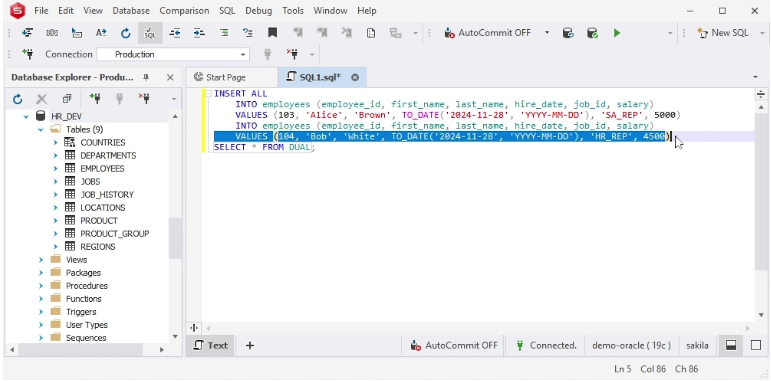Refresh the Database Explorer tree

[x=18, y=99]
